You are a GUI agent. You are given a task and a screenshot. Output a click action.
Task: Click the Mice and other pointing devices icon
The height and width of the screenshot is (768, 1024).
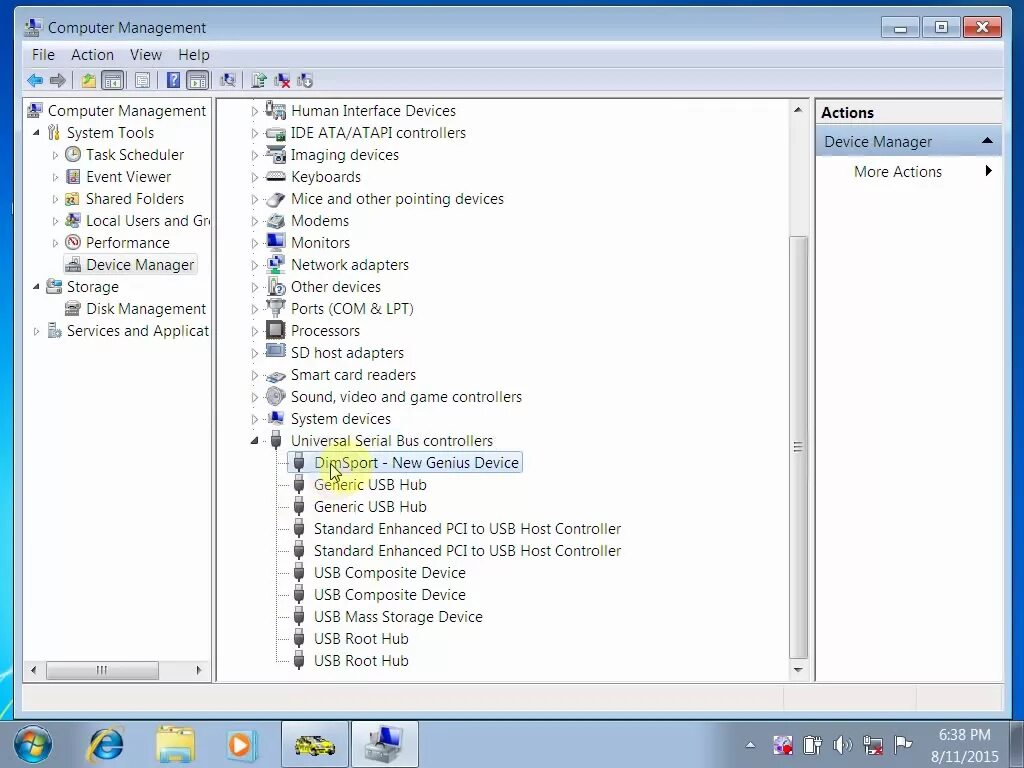tap(276, 199)
